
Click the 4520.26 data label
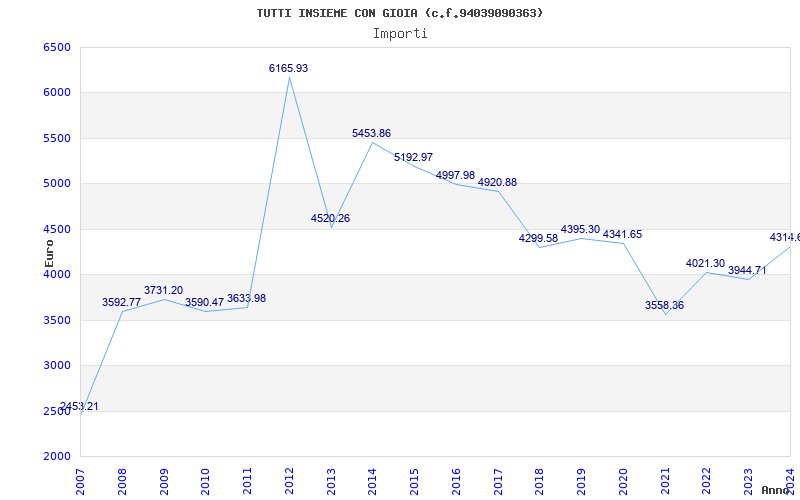click(x=330, y=218)
